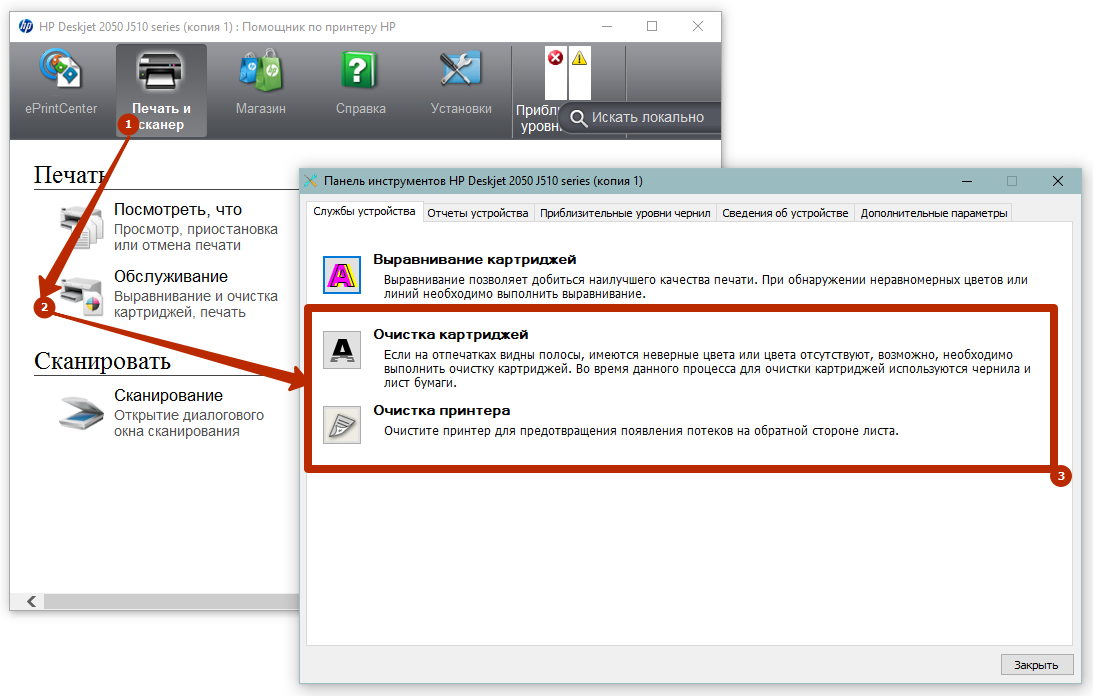This screenshot has height=696, width=1093.
Task: Open ePrintCenter icon in toolbar
Action: tap(60, 72)
